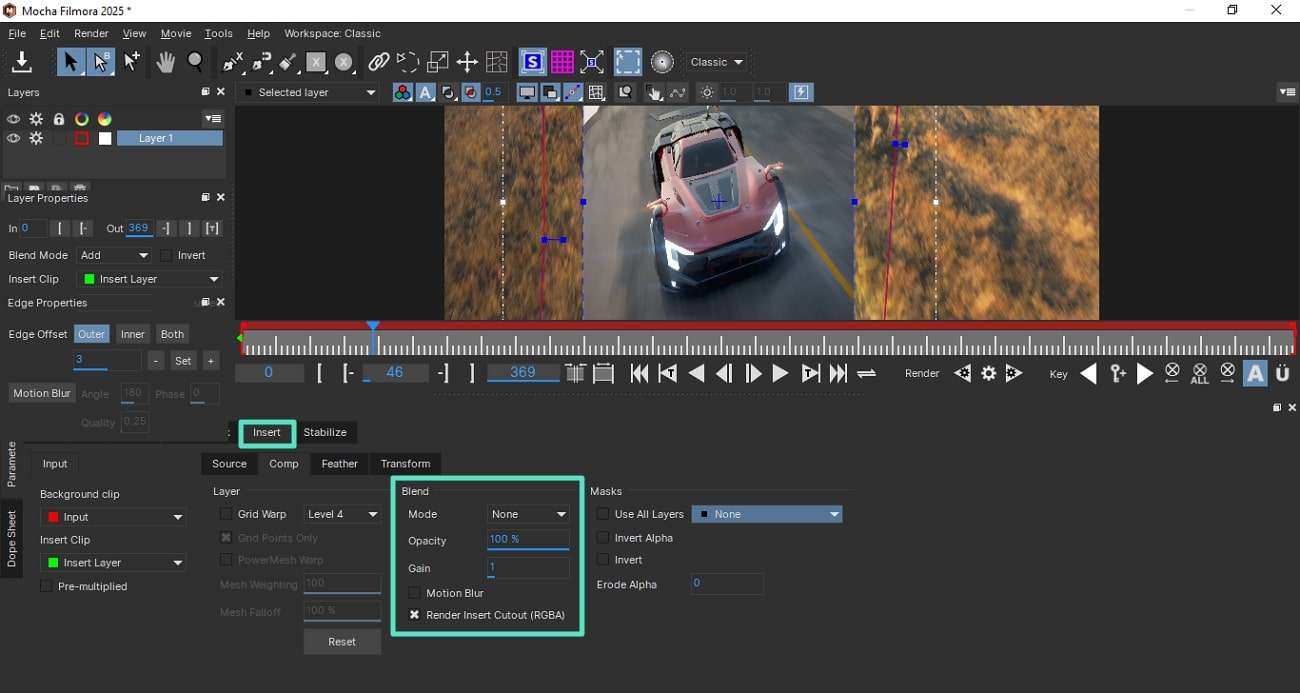Select the Zoom magnifier tool
Viewport: 1300px width, 693px height.
pyautogui.click(x=196, y=63)
